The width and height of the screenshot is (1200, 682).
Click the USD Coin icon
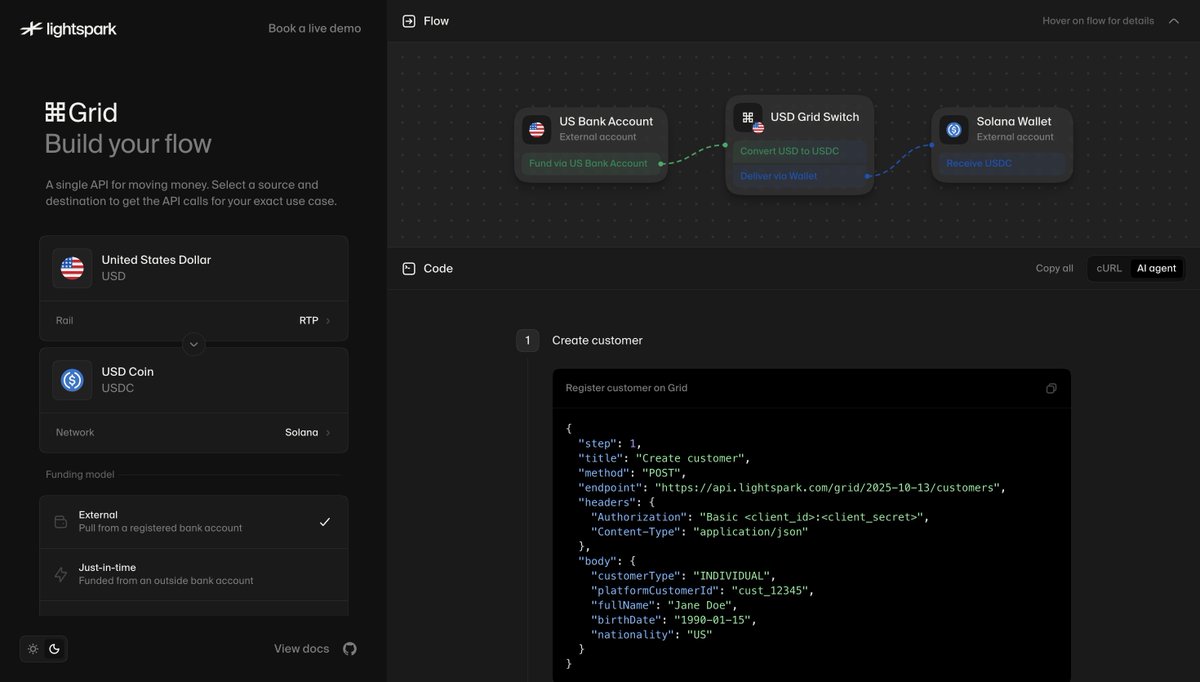(x=72, y=380)
